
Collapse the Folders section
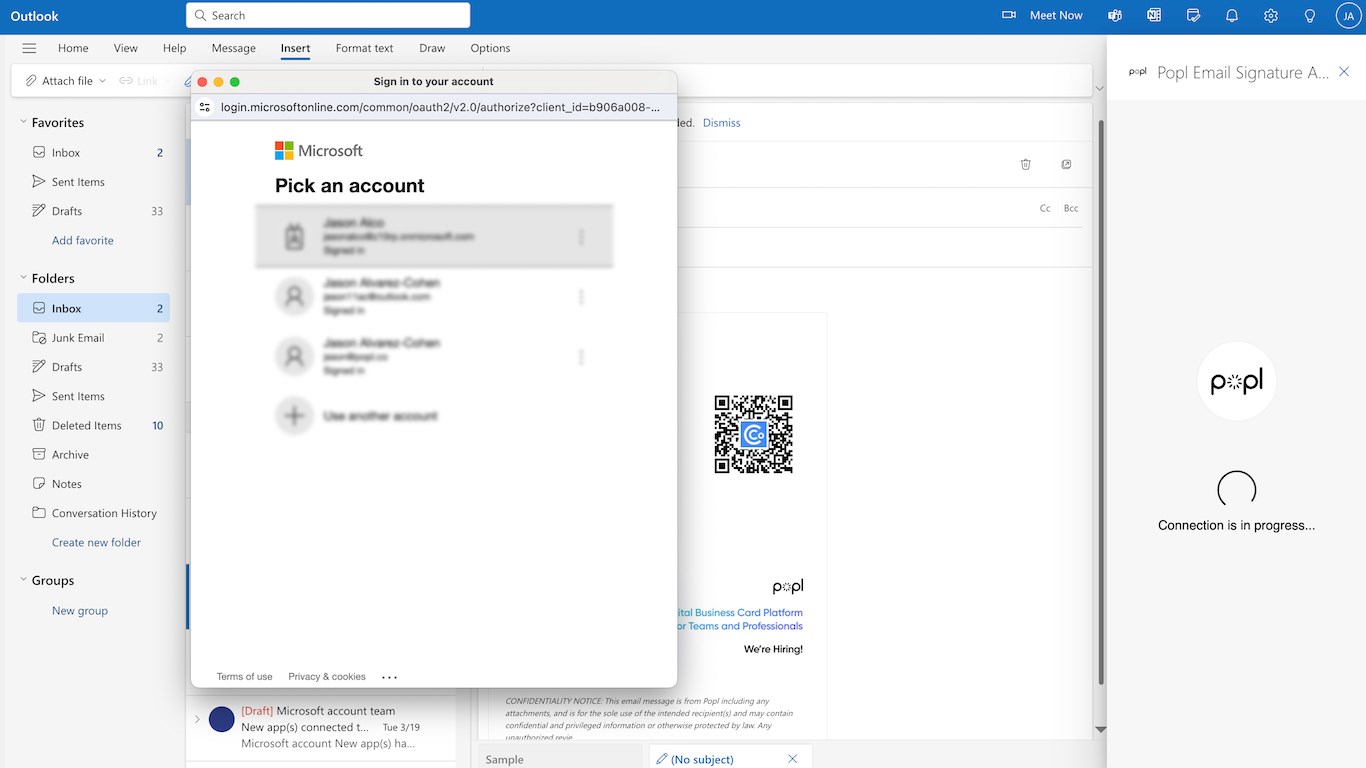coord(23,278)
